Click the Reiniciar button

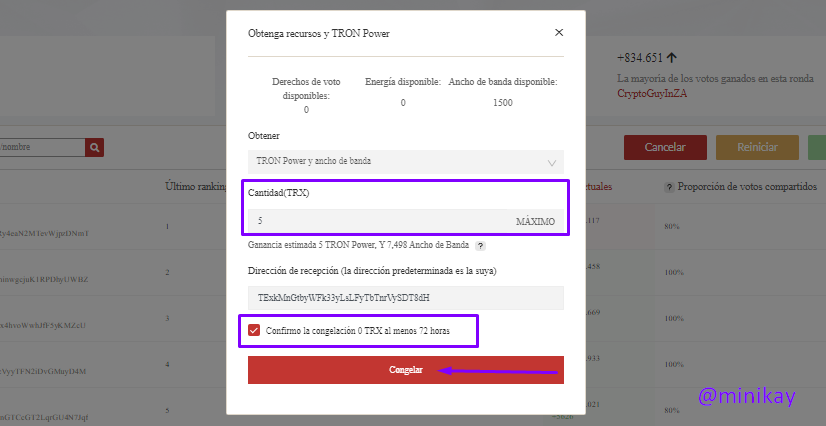(757, 147)
